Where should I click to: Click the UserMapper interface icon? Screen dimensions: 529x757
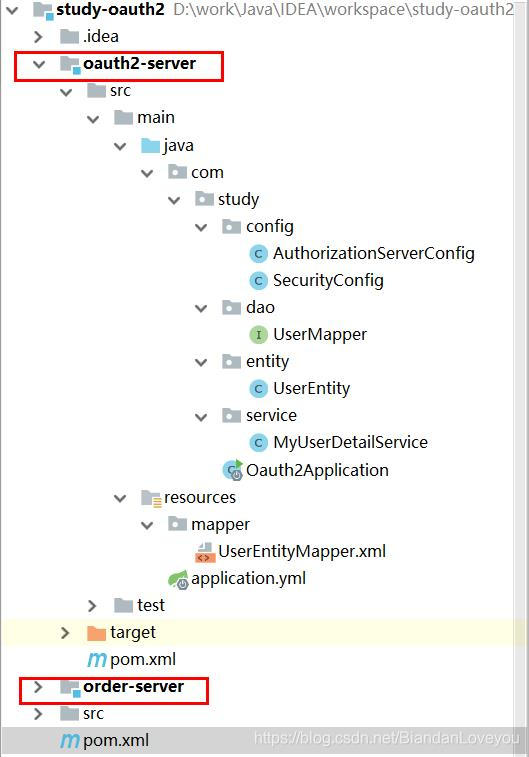tap(258, 335)
